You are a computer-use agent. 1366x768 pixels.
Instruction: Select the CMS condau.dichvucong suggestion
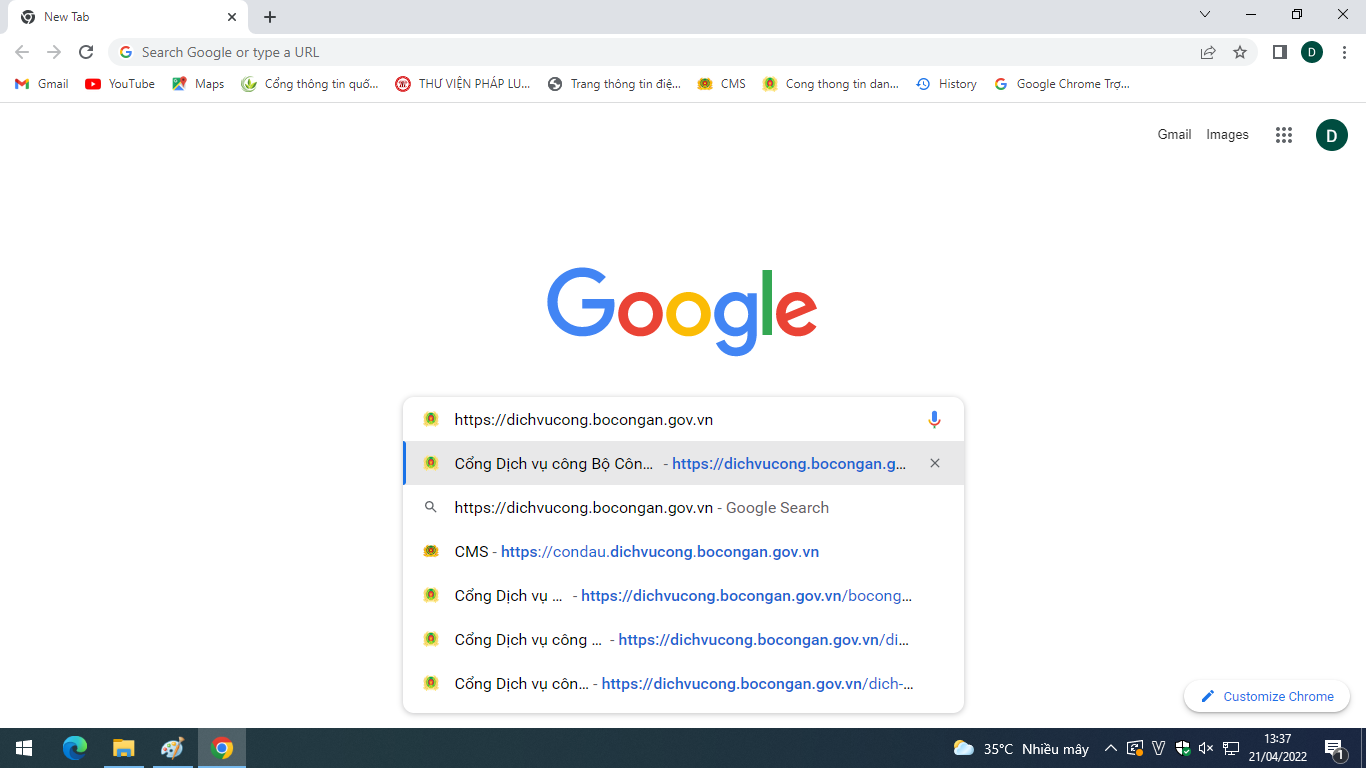point(683,551)
